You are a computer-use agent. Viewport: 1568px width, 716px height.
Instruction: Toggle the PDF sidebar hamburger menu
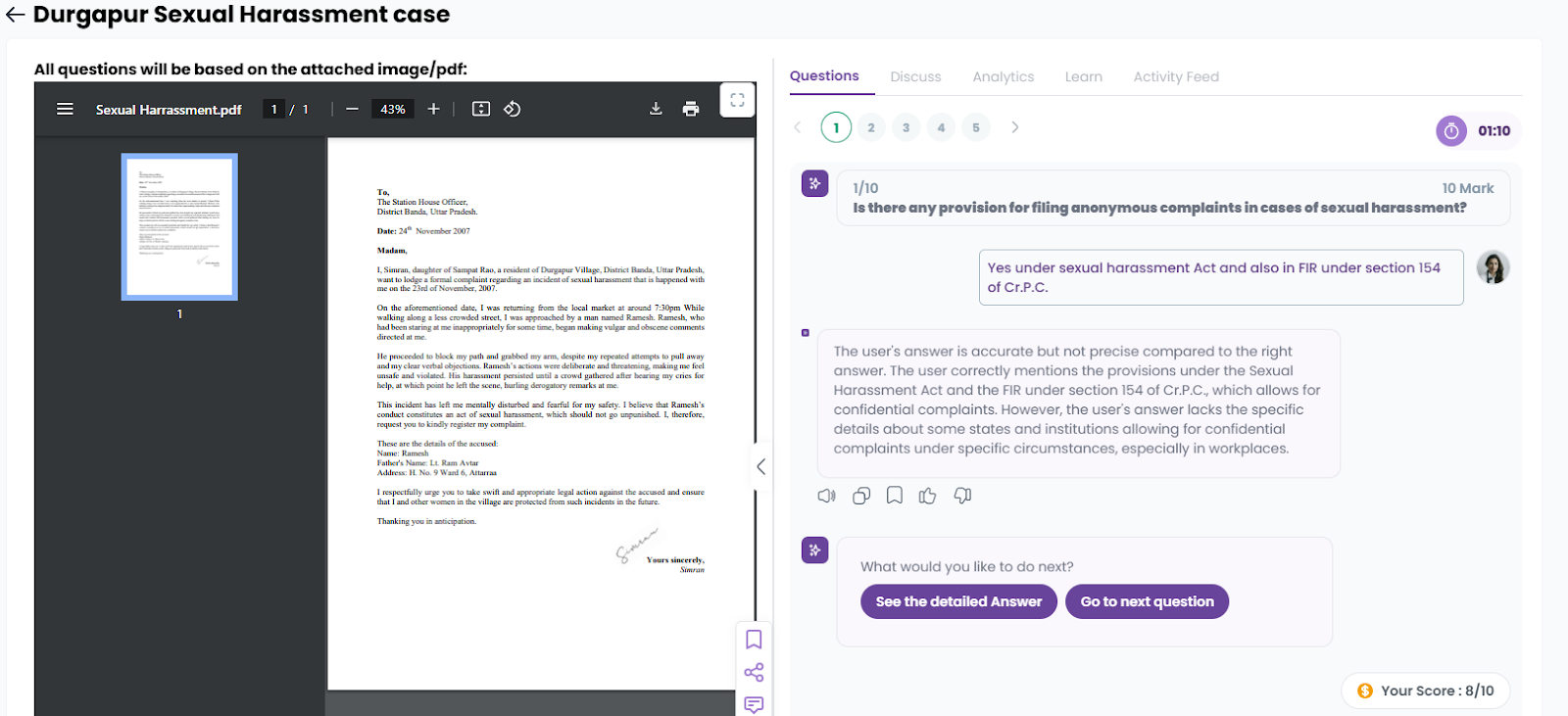point(65,109)
